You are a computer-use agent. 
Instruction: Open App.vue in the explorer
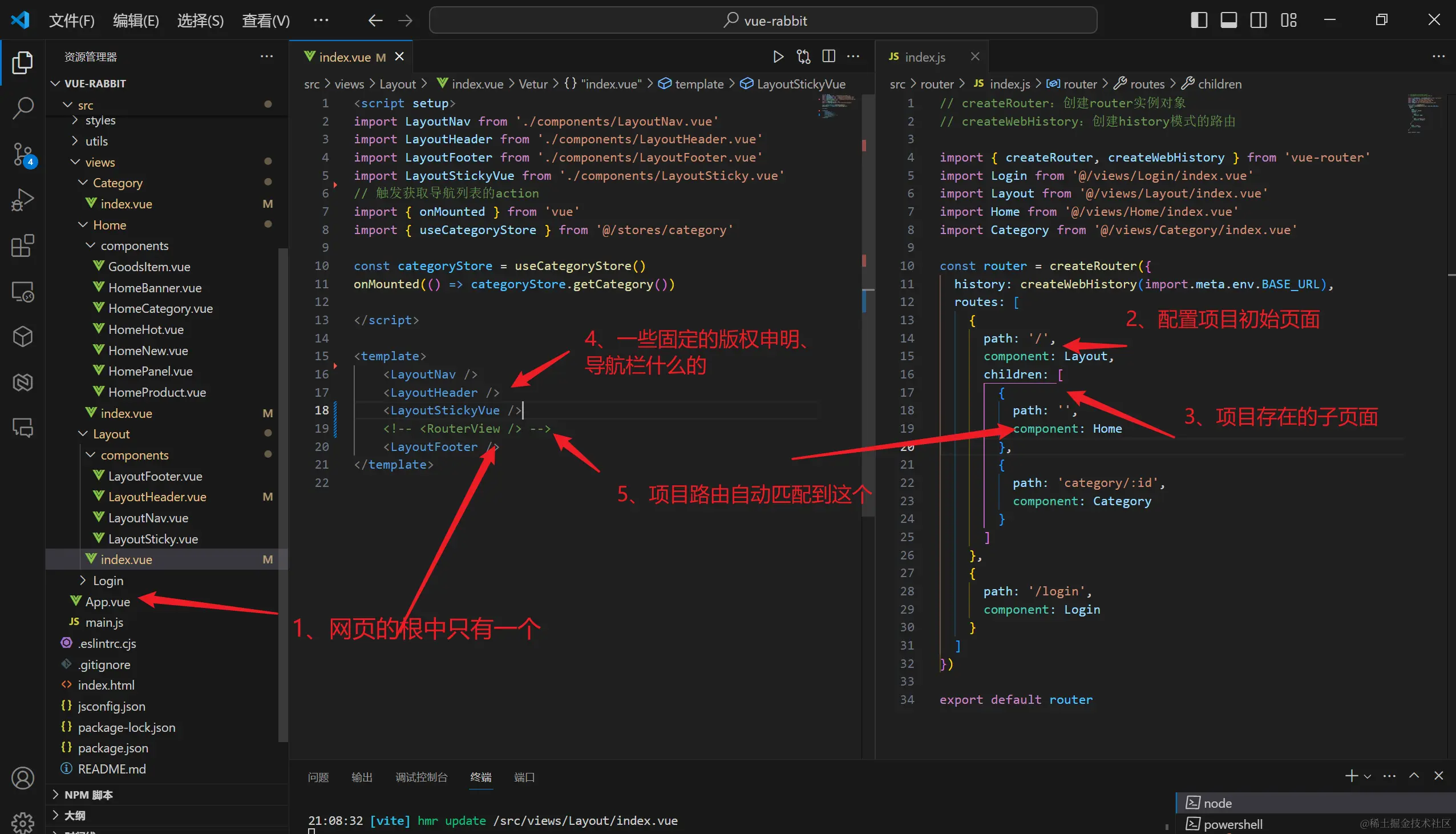(x=108, y=602)
